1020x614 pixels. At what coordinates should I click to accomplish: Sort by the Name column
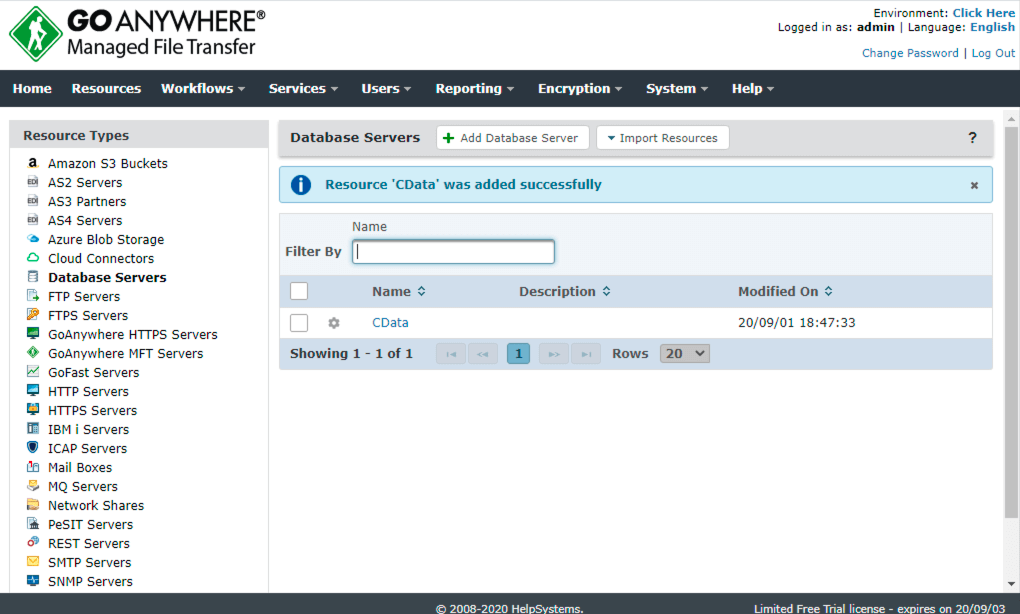(399, 291)
